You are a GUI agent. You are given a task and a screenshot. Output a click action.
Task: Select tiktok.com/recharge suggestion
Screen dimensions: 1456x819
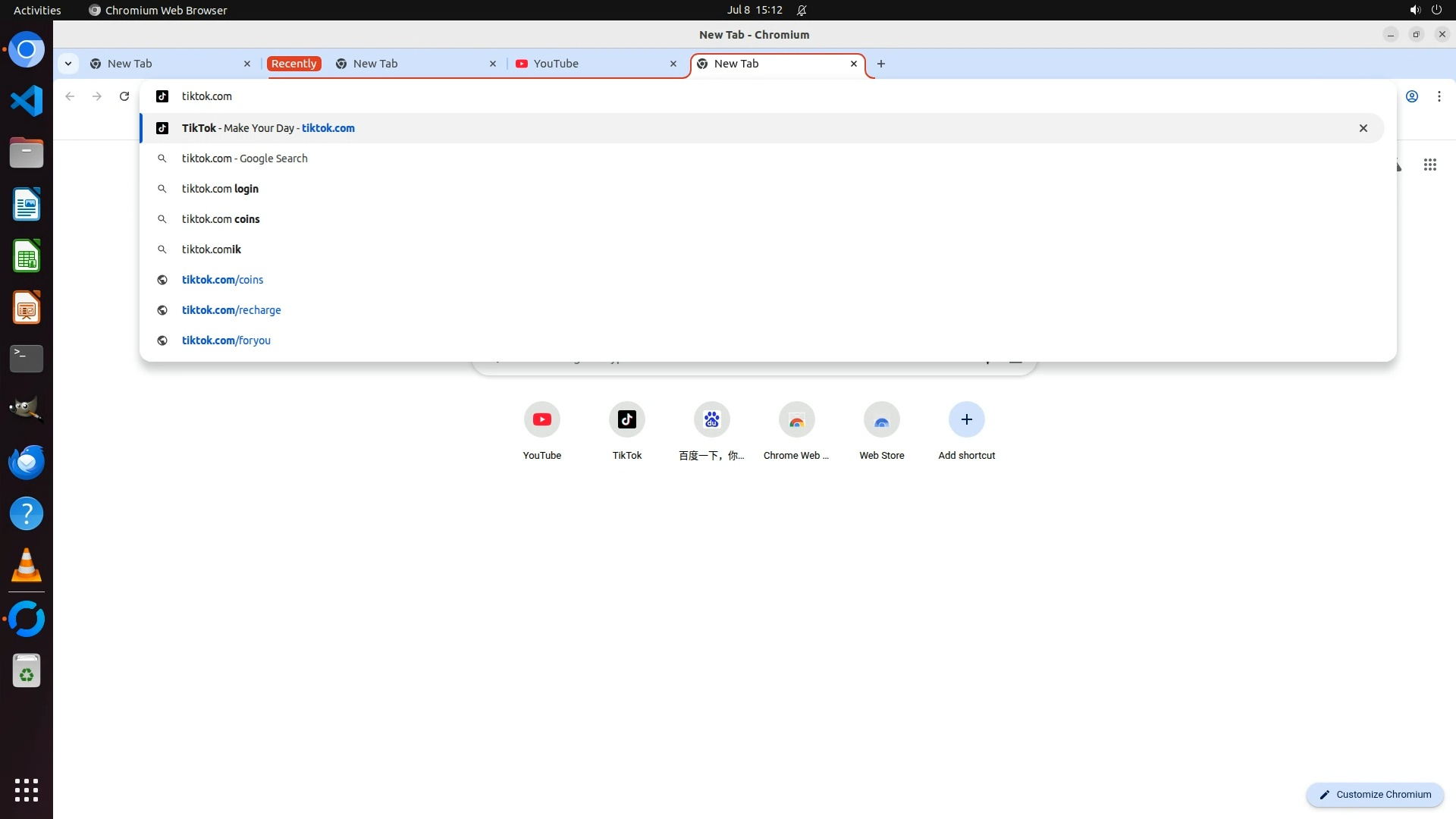[x=231, y=310]
